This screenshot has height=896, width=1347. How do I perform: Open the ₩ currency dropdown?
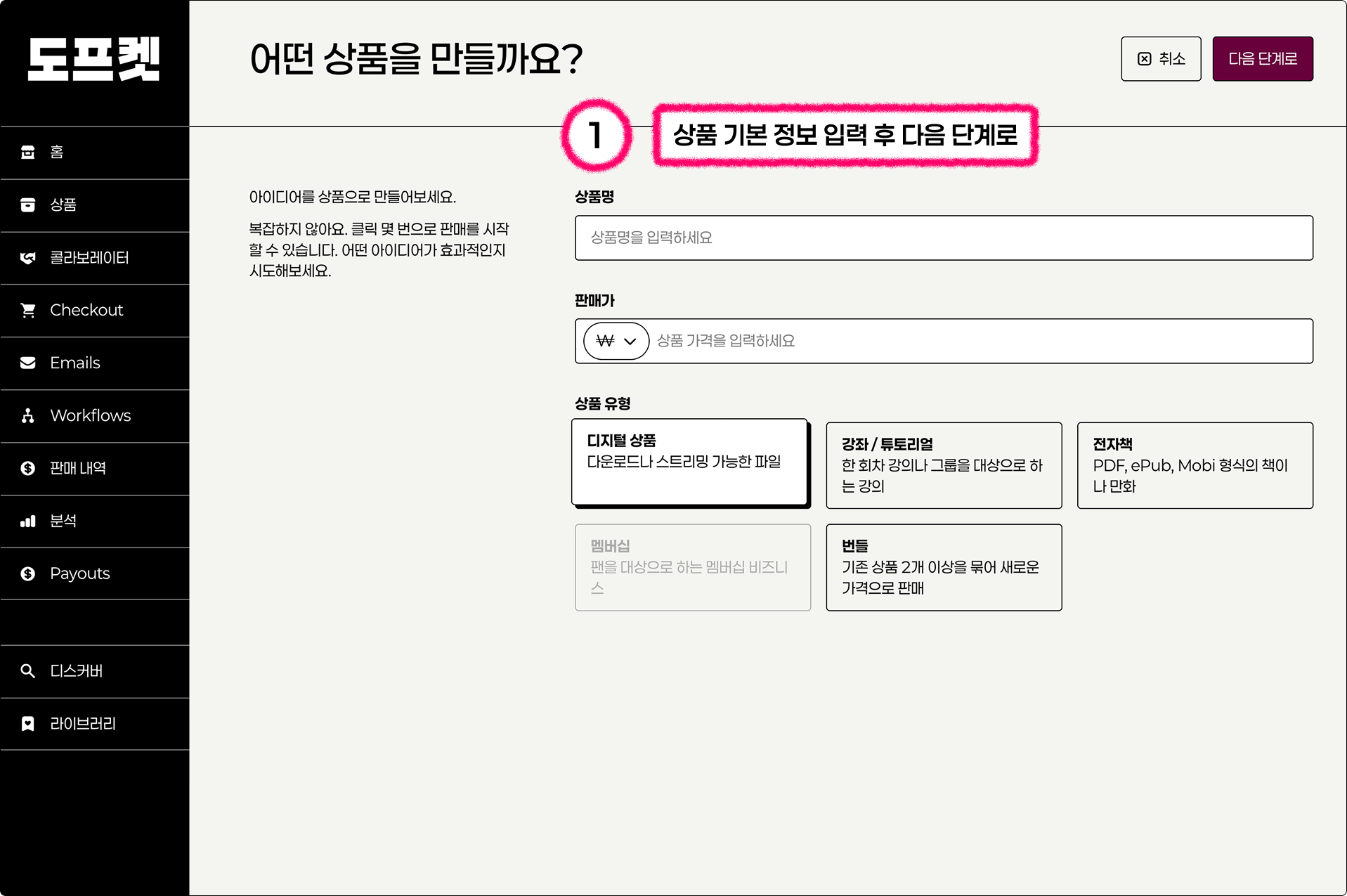coord(616,342)
